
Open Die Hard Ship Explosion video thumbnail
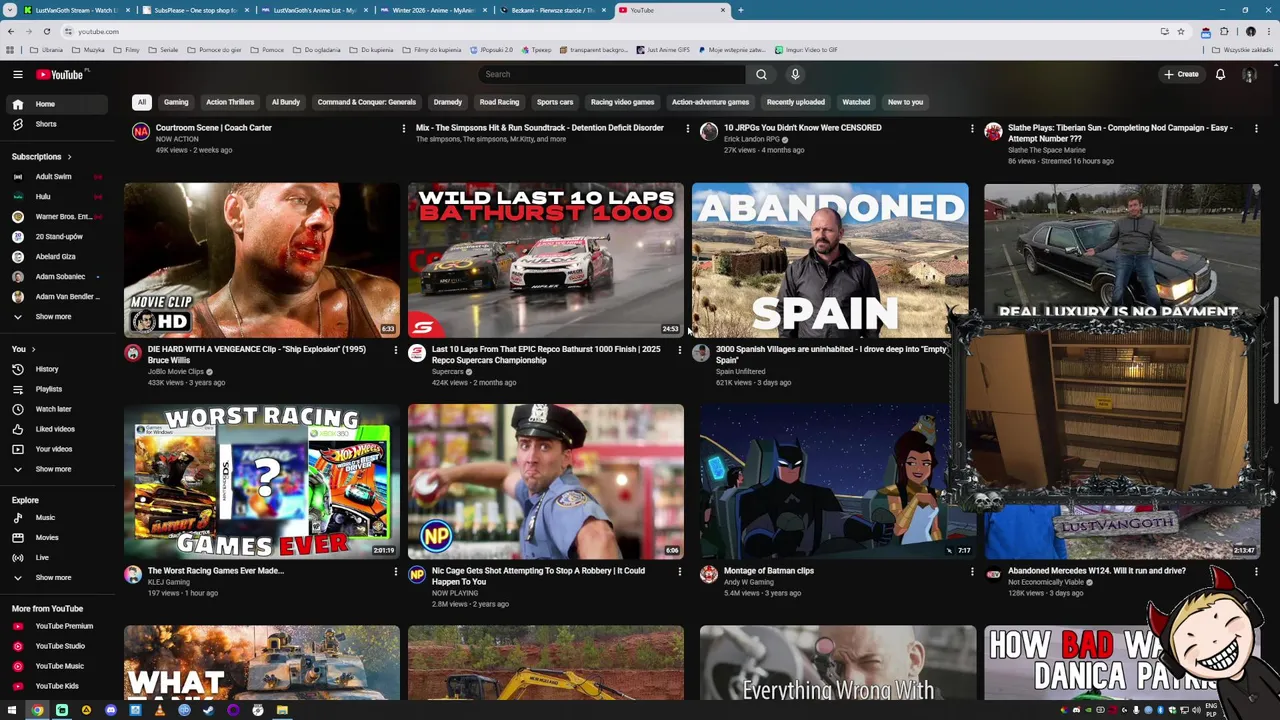pos(262,260)
